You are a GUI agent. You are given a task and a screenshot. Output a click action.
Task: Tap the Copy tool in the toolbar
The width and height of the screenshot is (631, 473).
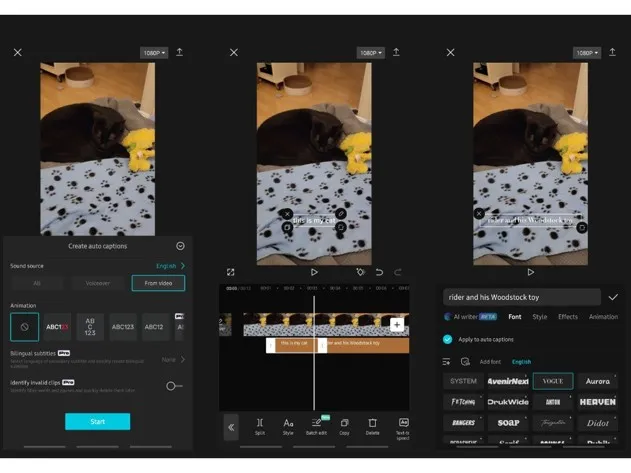pos(344,427)
